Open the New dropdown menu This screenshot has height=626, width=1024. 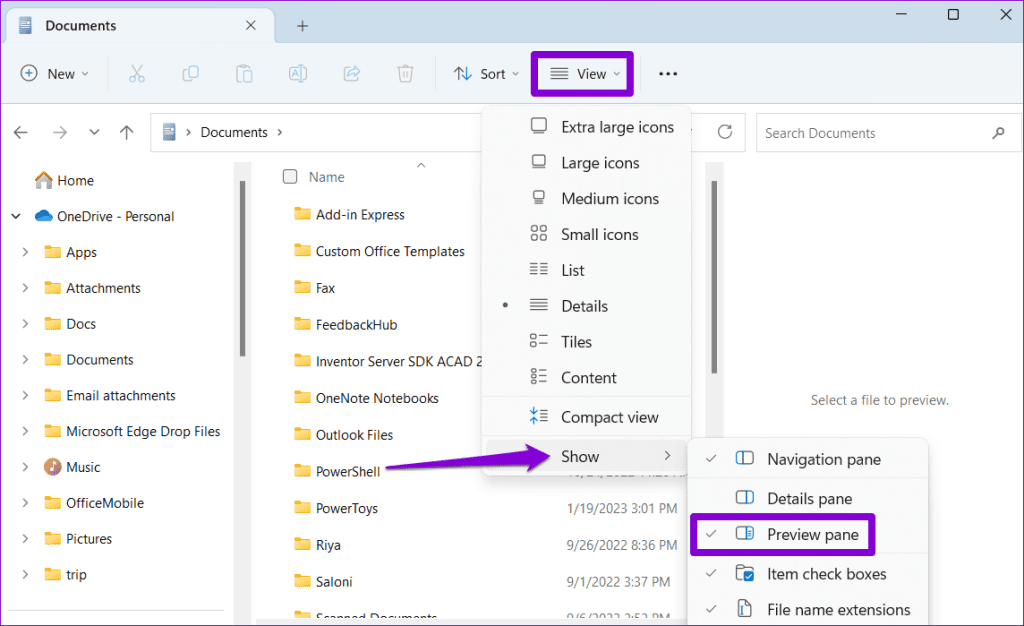click(x=55, y=73)
